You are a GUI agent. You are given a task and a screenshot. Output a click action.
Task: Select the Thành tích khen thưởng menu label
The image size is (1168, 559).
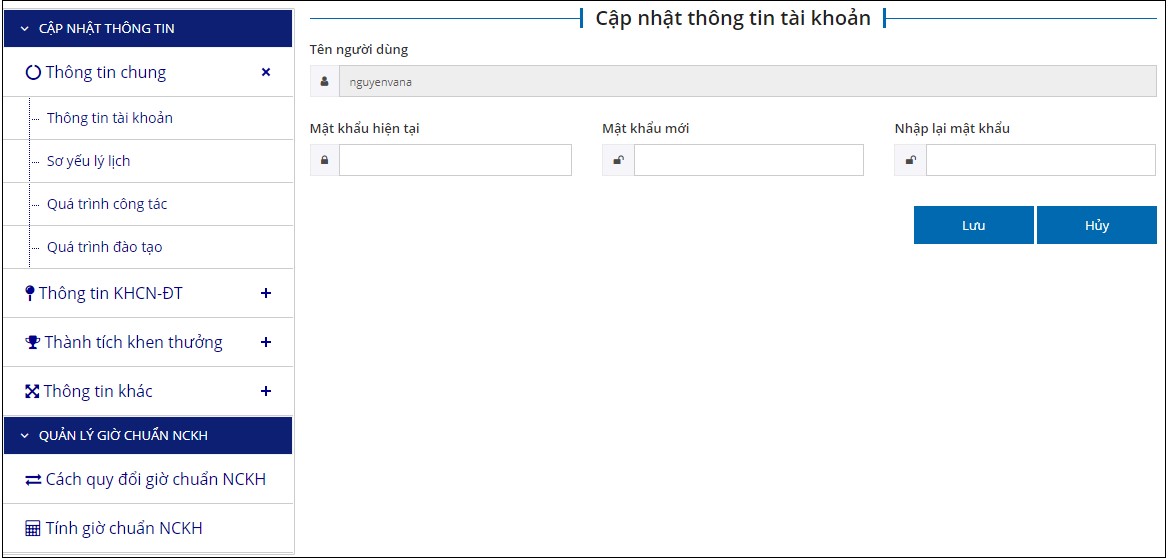click(x=133, y=343)
